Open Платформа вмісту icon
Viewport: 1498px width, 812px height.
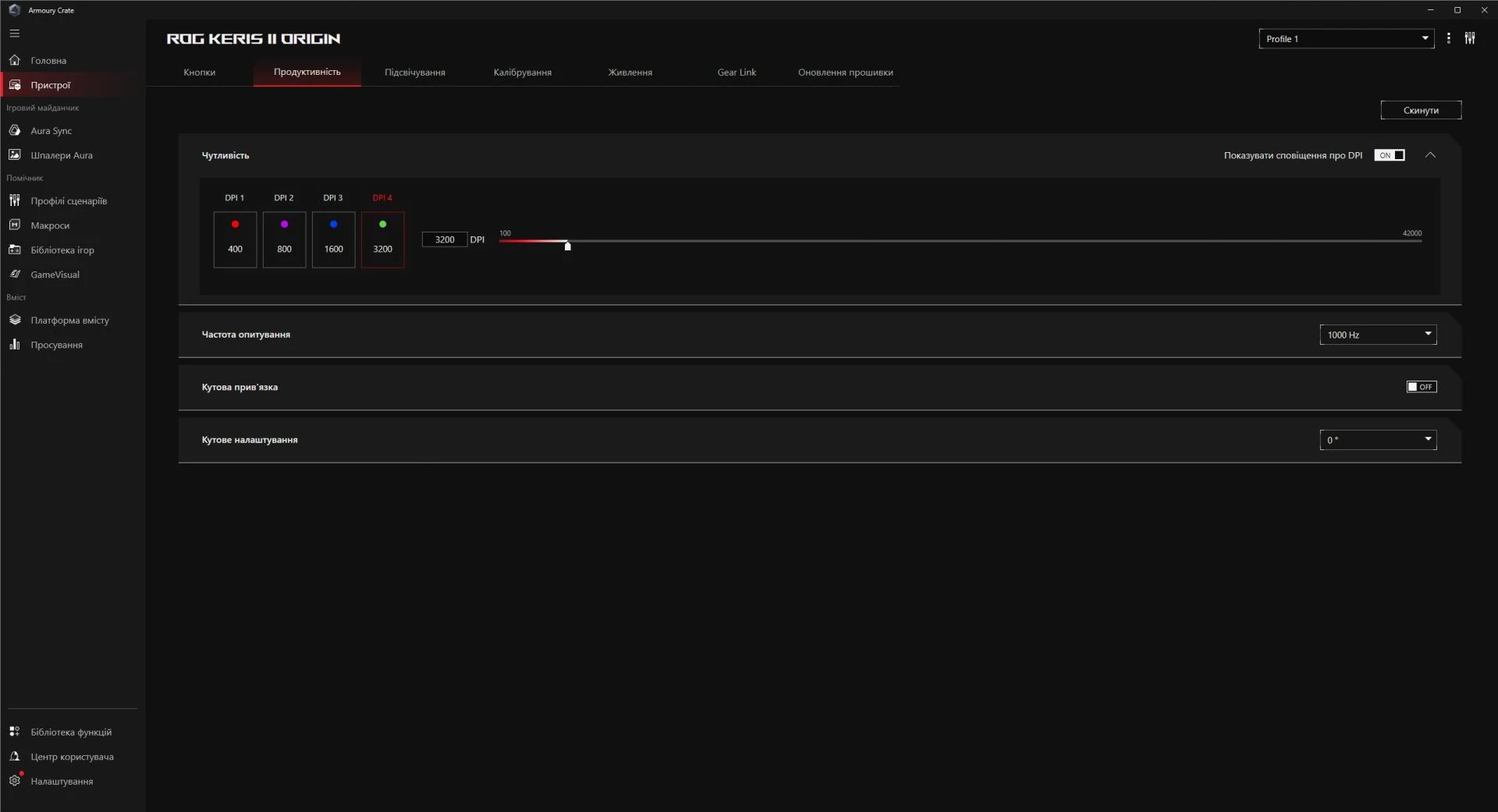click(x=15, y=320)
